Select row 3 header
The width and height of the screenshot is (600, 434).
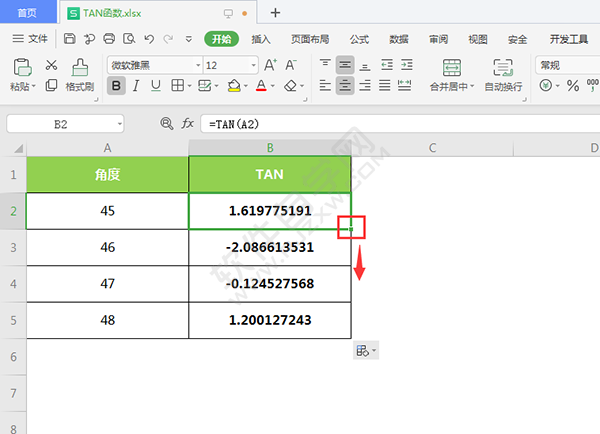pos(13,248)
